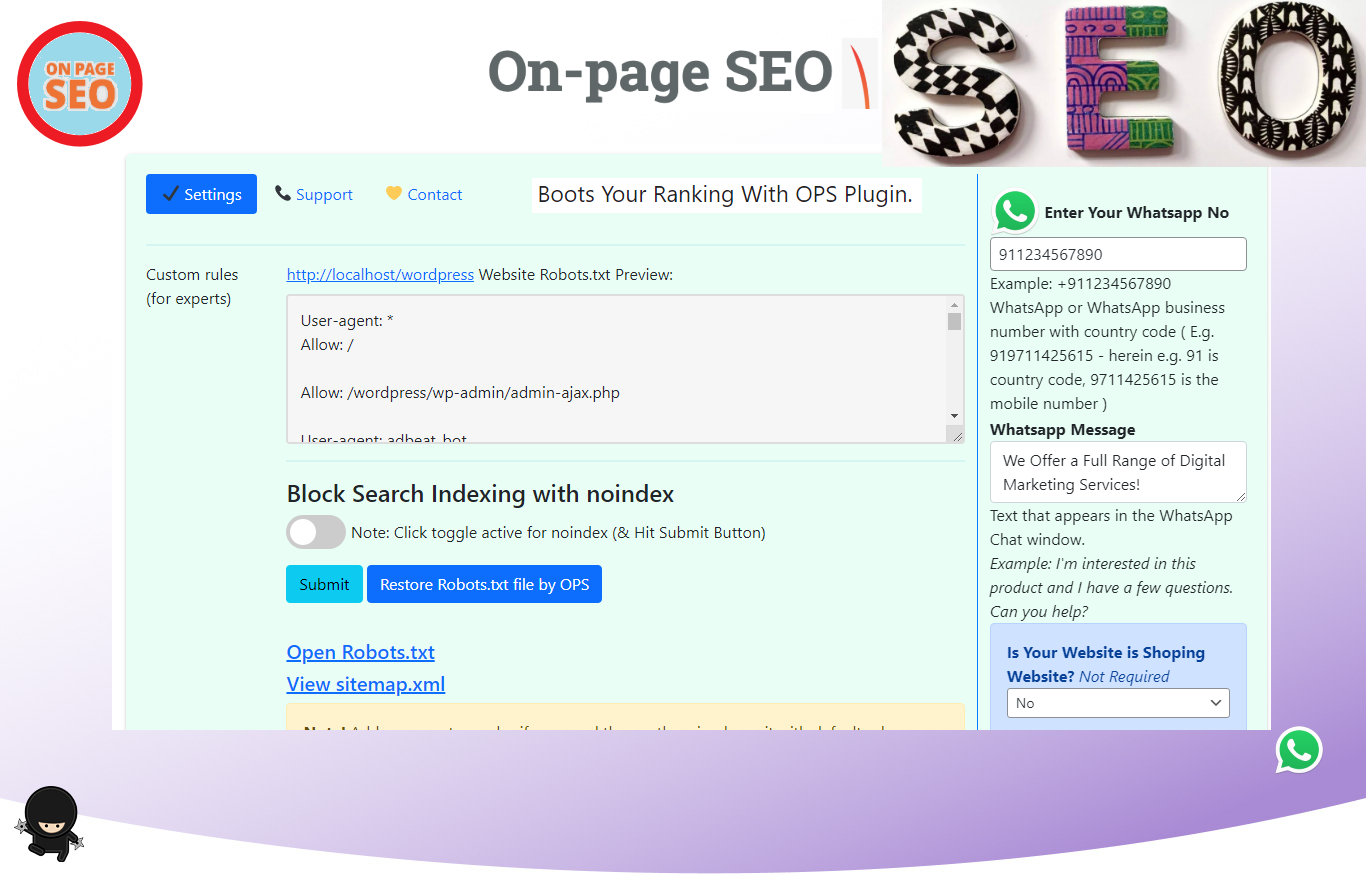The image size is (1366, 874).
Task: Click the Whatsapp number input field
Action: 1118,254
